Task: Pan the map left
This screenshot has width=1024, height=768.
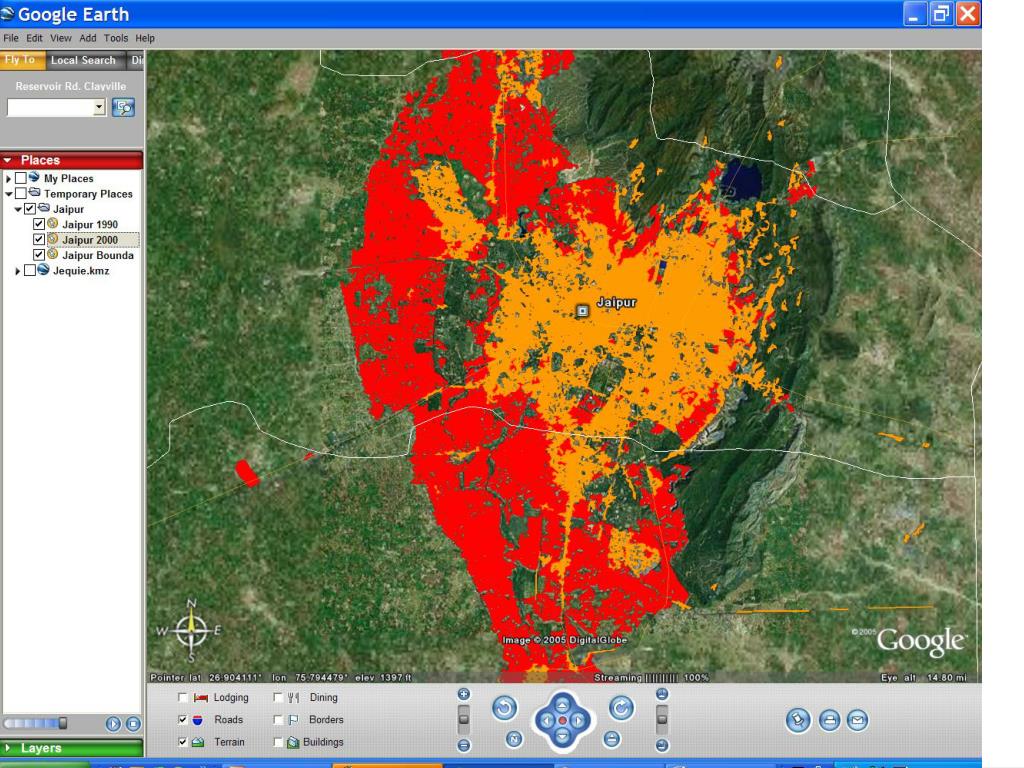Action: [547, 720]
